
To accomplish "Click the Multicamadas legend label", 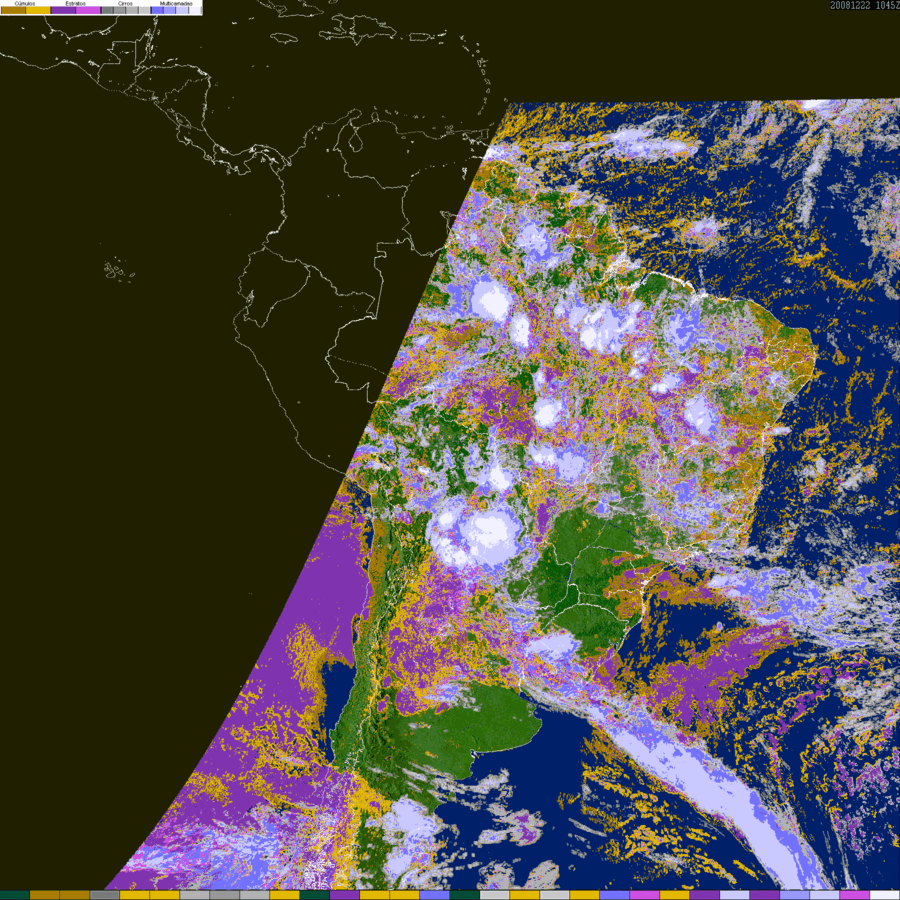I will 176,3.
